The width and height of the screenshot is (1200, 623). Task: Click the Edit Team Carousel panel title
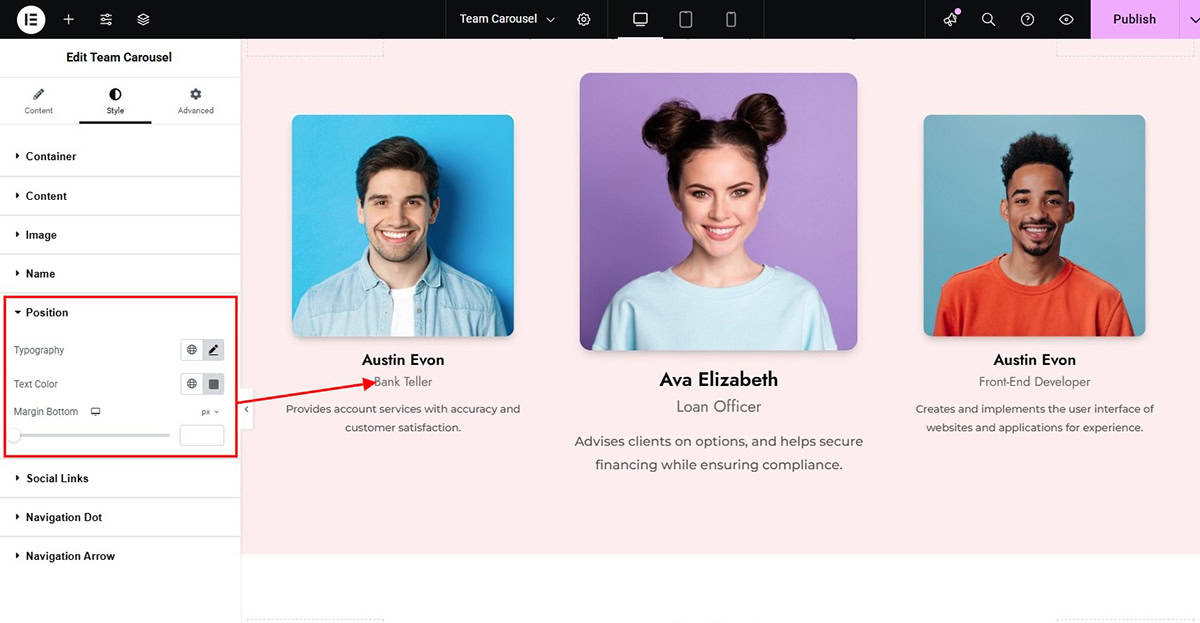pyautogui.click(x=119, y=57)
